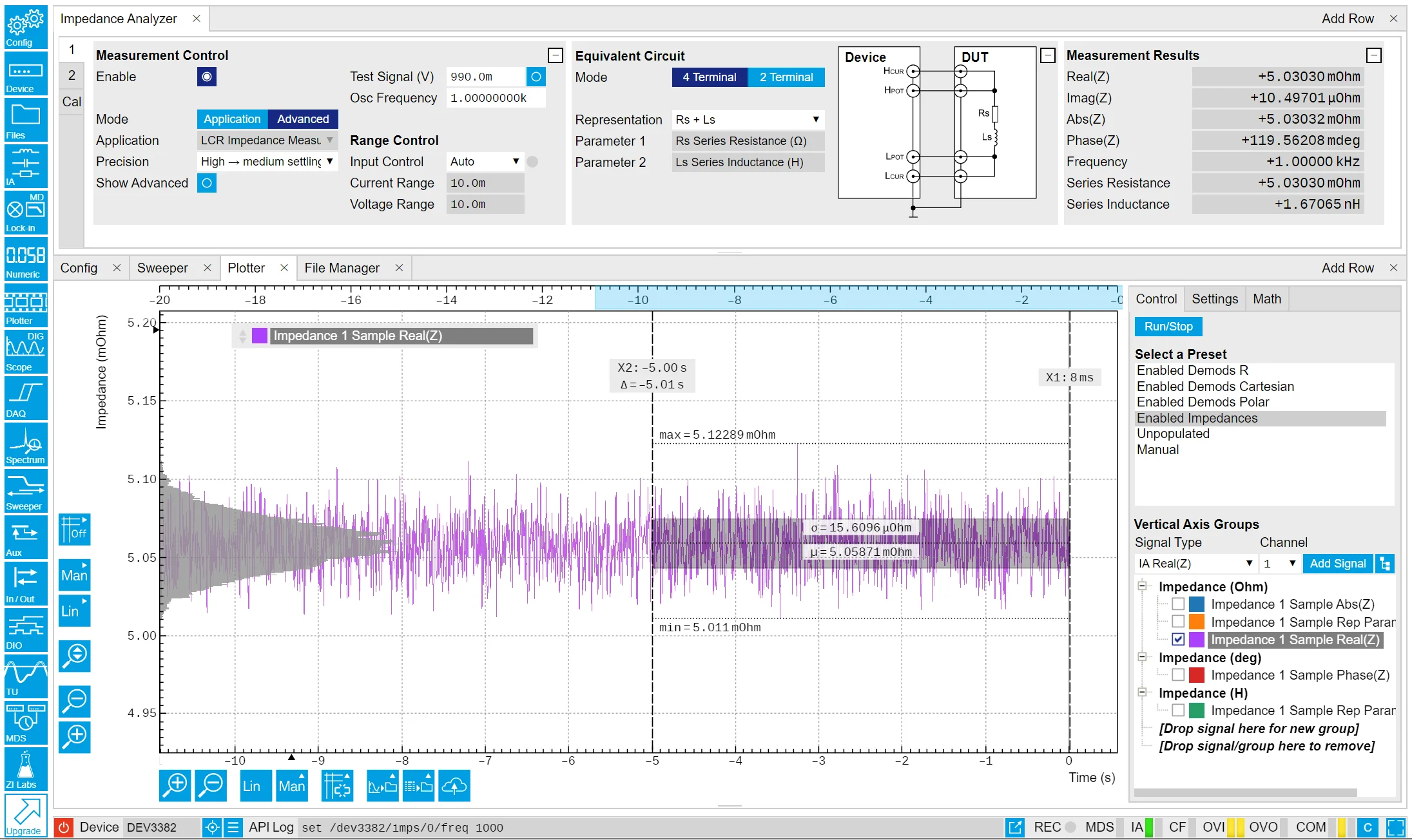The width and height of the screenshot is (1412, 840).
Task: Select the Cal side tab
Action: pyautogui.click(x=72, y=102)
